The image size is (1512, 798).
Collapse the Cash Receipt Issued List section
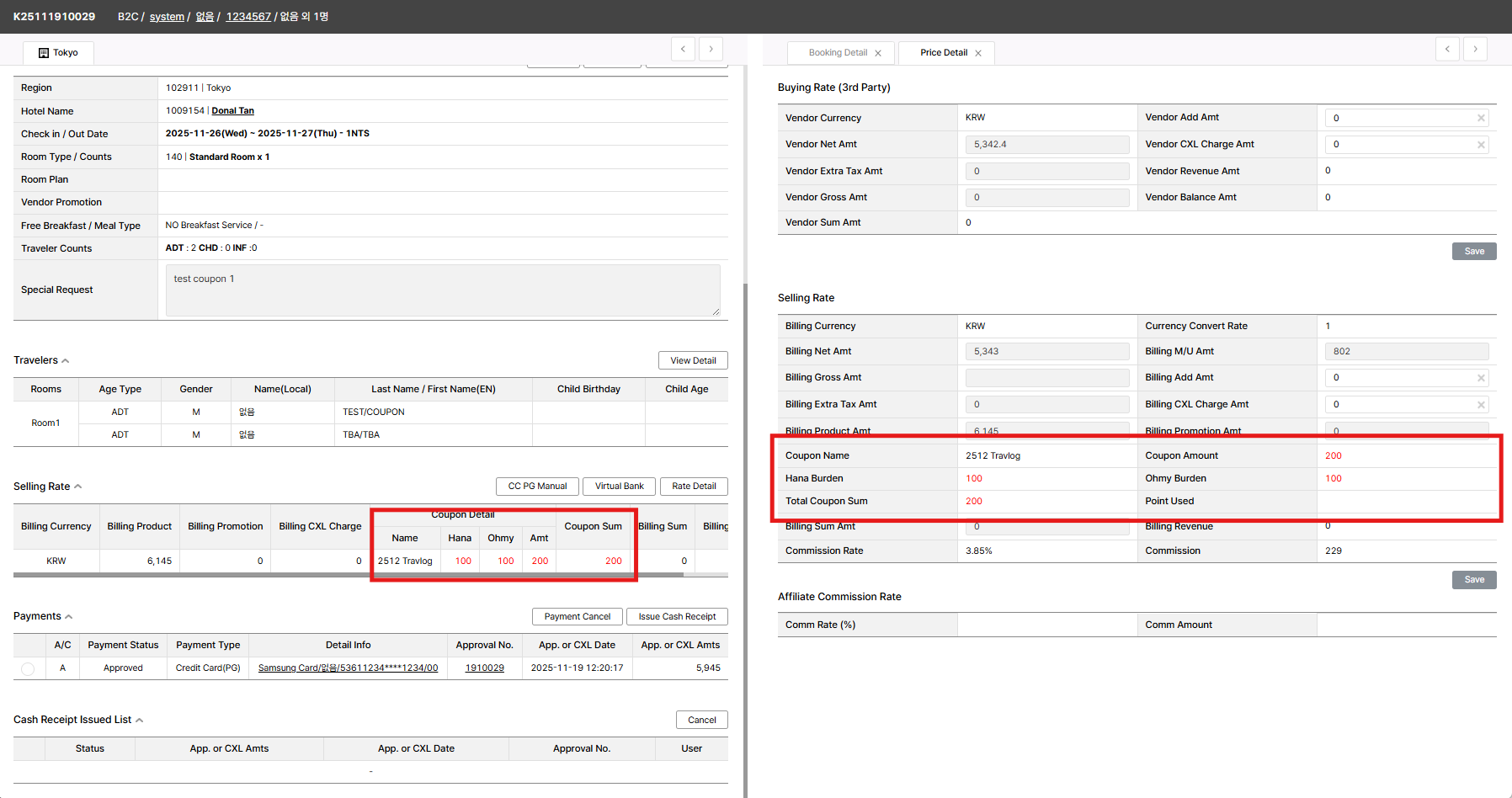[140, 721]
